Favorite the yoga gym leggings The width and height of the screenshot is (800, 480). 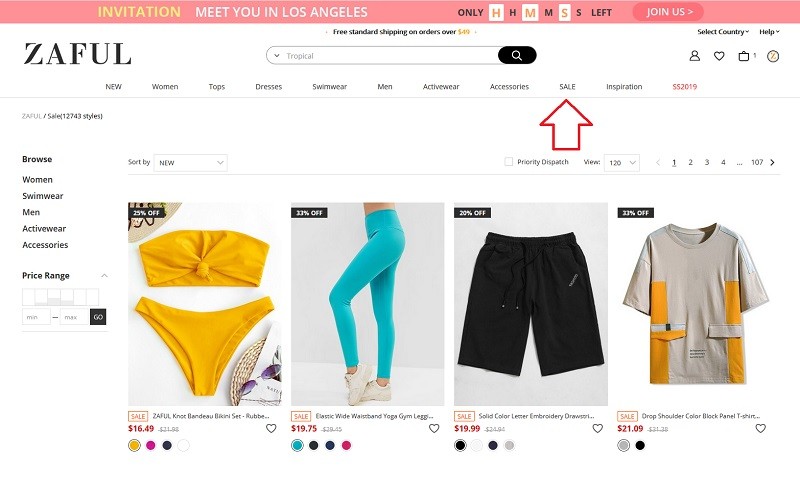(434, 428)
